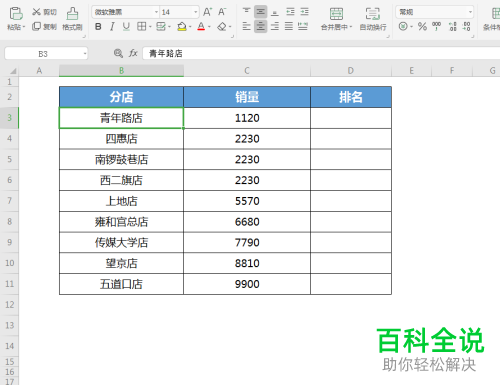Click the distributed alignment icon

(303, 26)
